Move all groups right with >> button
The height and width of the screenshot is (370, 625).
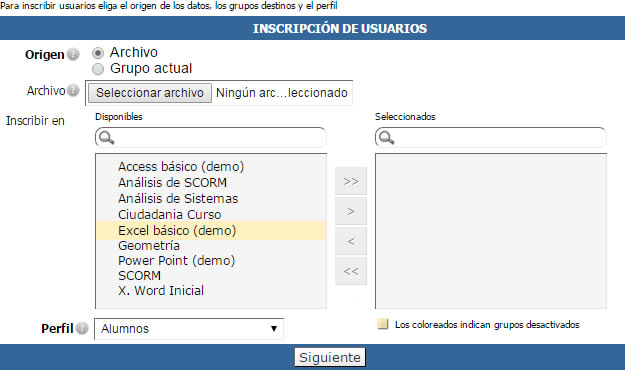point(351,181)
